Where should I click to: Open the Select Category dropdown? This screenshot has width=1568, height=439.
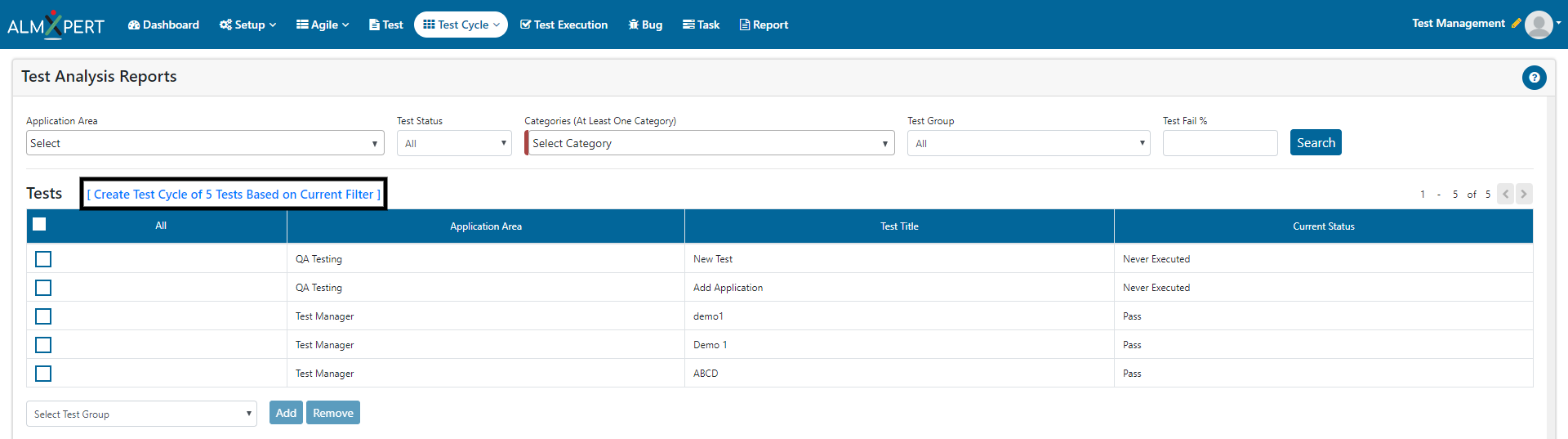tap(710, 143)
